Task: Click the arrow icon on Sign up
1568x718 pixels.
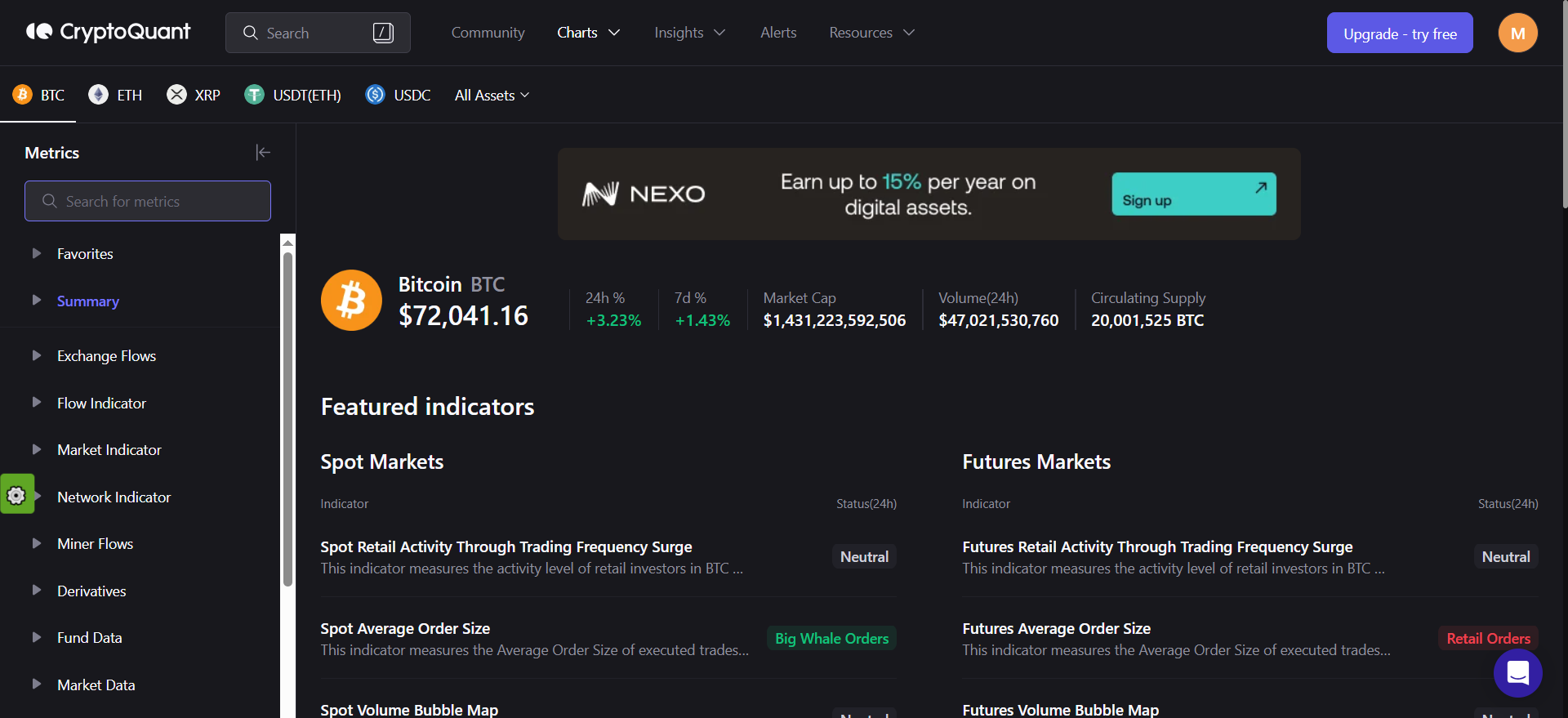Action: [1261, 187]
